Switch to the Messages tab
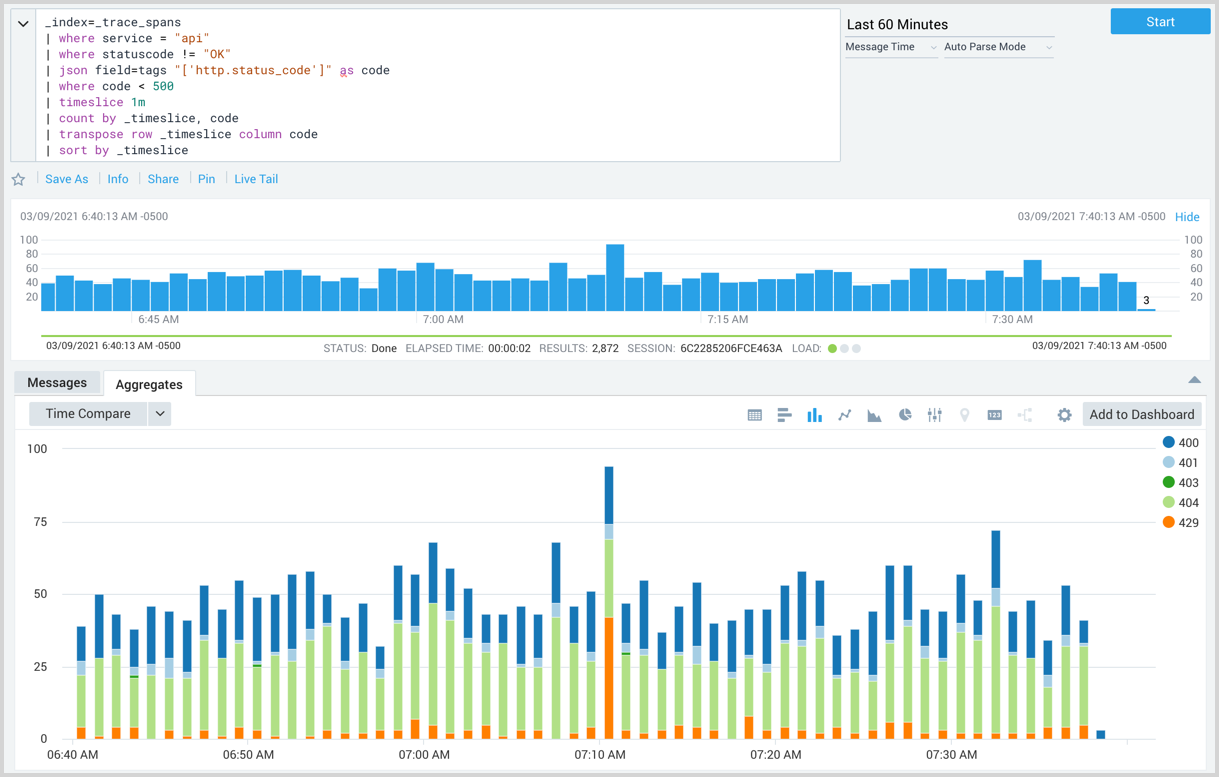 pyautogui.click(x=57, y=382)
